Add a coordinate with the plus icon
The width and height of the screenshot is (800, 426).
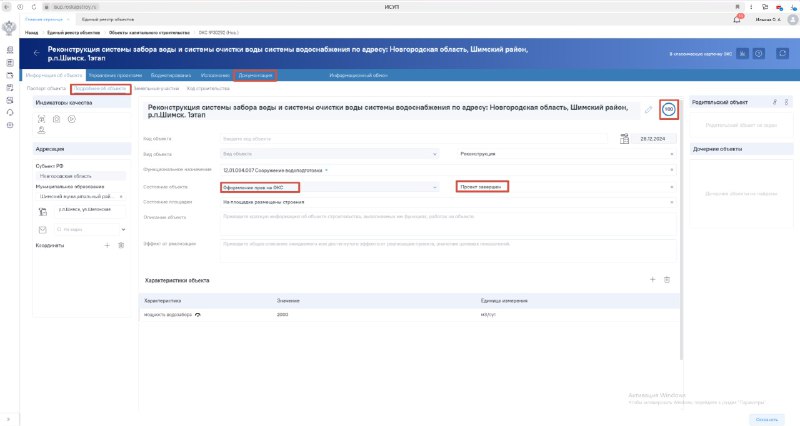[x=107, y=245]
